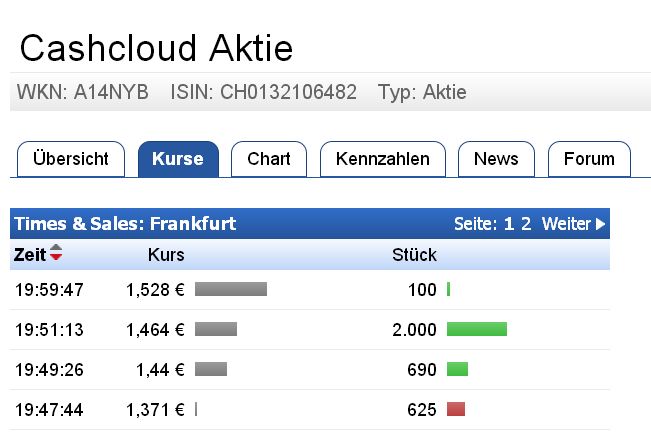Screen dimensions: 651x435
Task: Open the Übersicht tab
Action: click(x=71, y=159)
